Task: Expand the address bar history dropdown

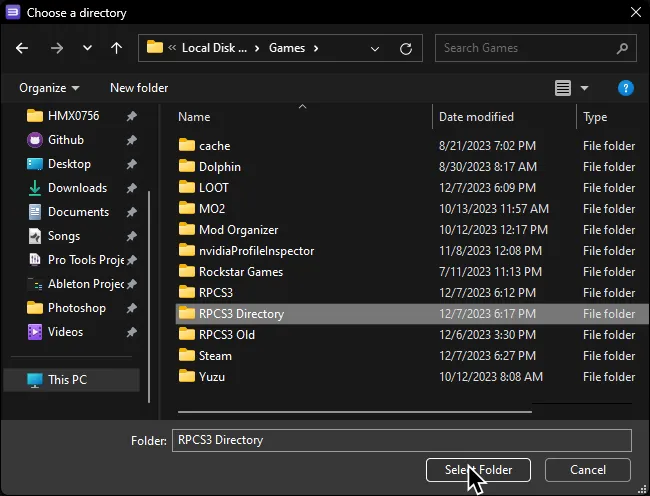Action: point(375,49)
